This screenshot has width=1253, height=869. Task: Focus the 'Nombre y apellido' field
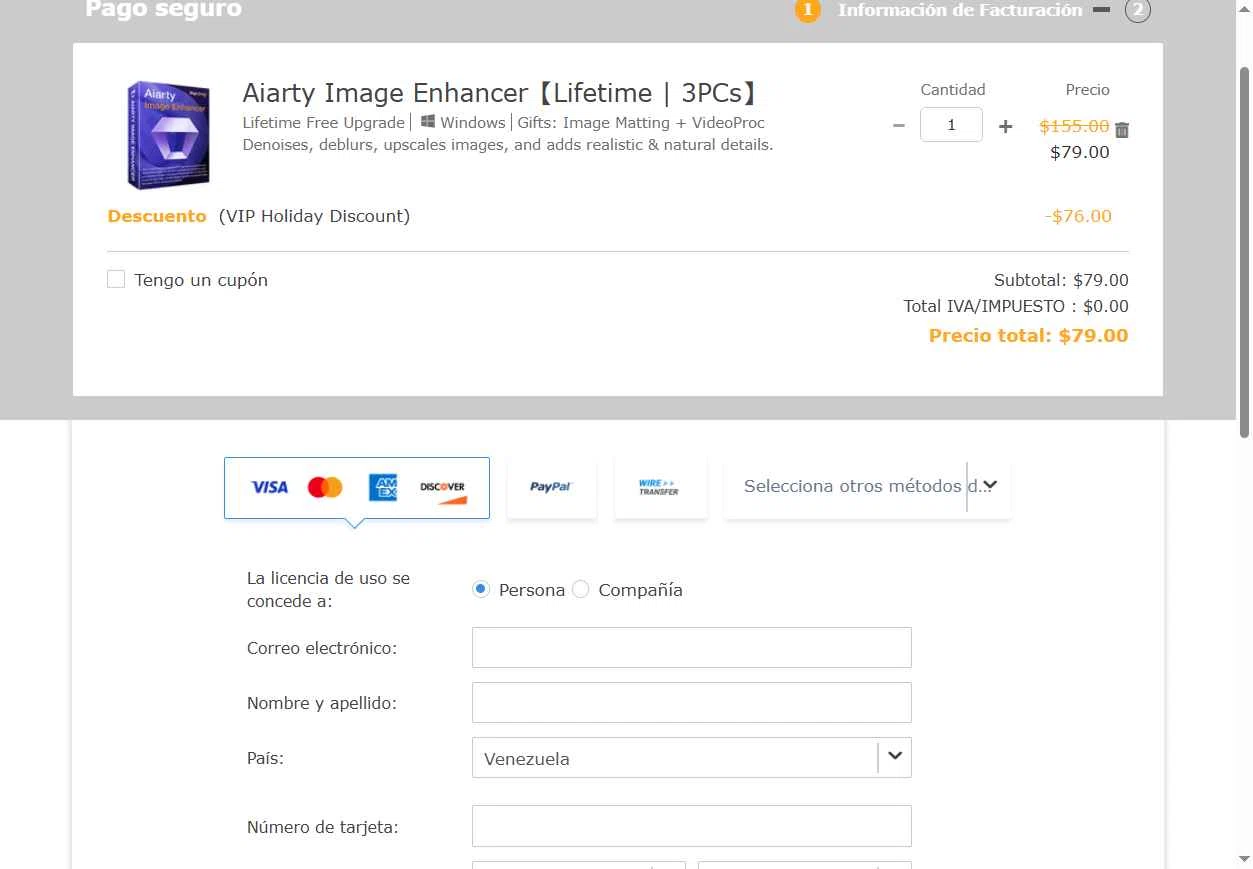(692, 703)
